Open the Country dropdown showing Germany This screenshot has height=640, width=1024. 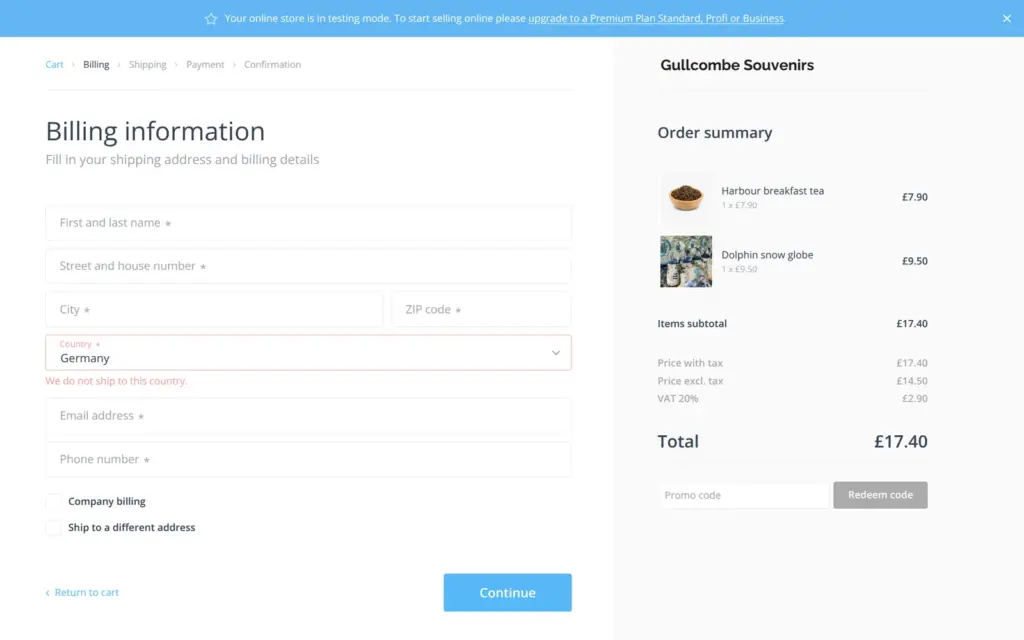pyautogui.click(x=308, y=353)
